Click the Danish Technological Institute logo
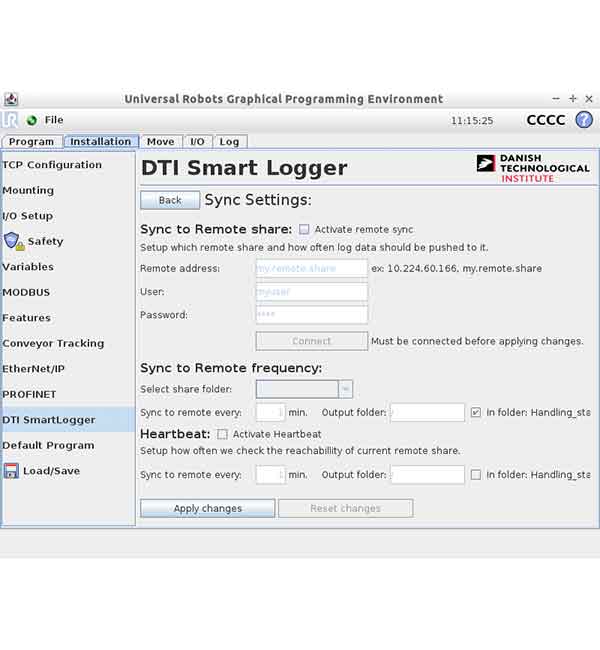600x650 pixels. click(533, 168)
